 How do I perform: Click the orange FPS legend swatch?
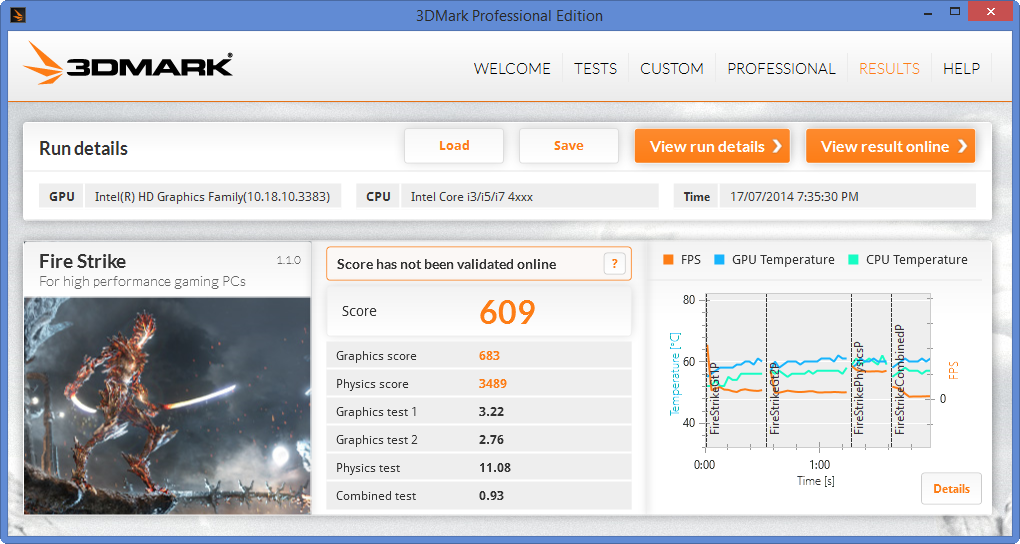pyautogui.click(x=668, y=260)
